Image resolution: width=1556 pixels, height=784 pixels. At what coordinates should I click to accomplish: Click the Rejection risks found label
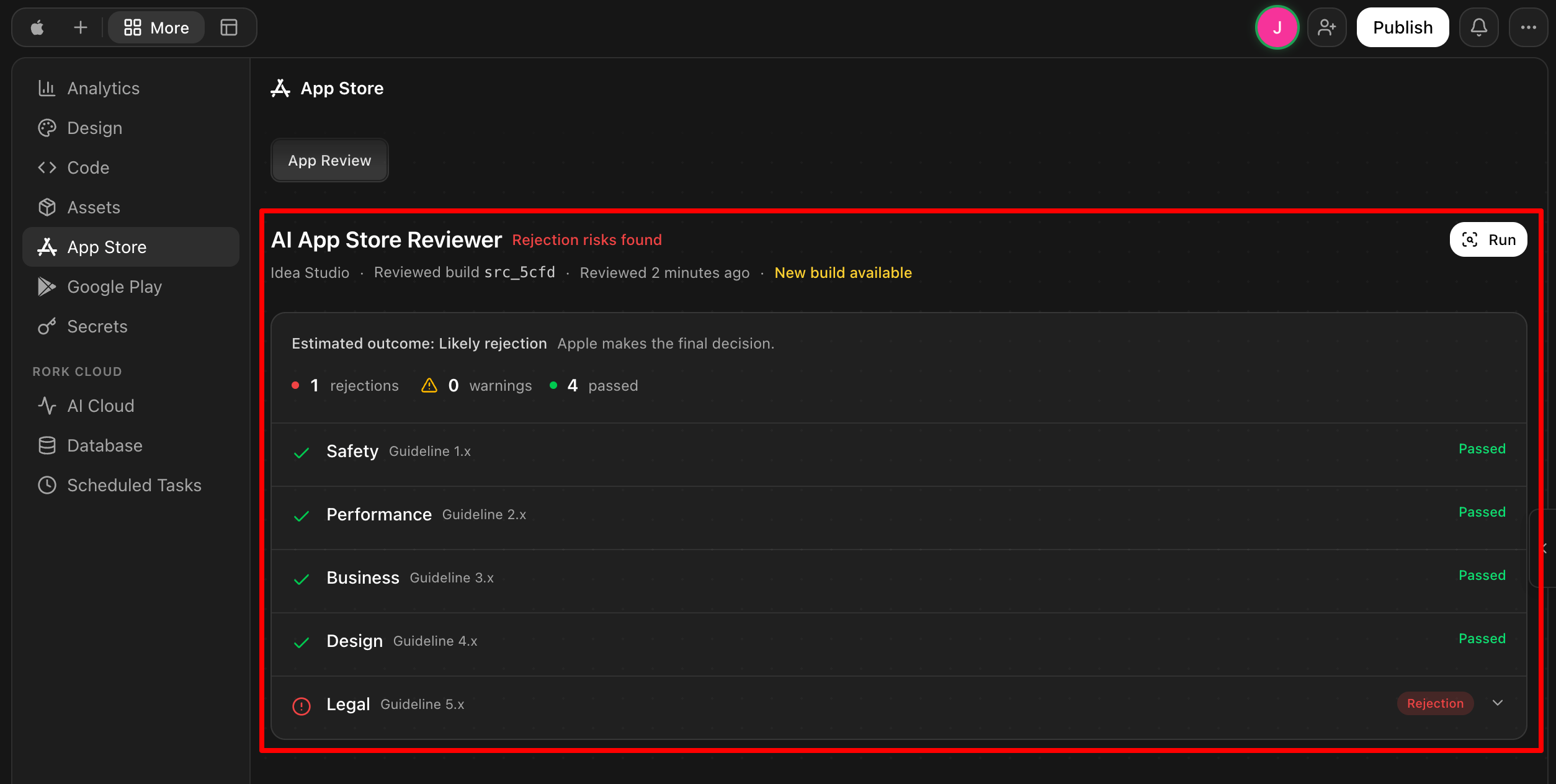point(587,240)
